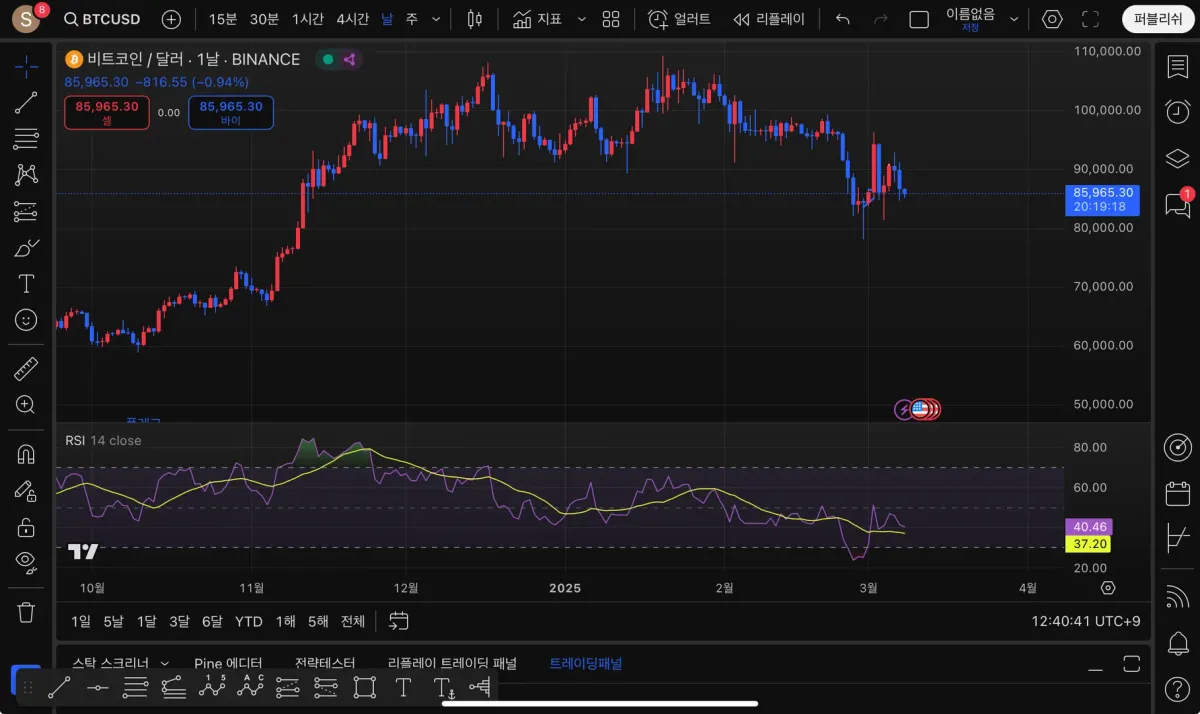Click the 퍼블리쉬 publish button
The image size is (1200, 714).
1158,19
